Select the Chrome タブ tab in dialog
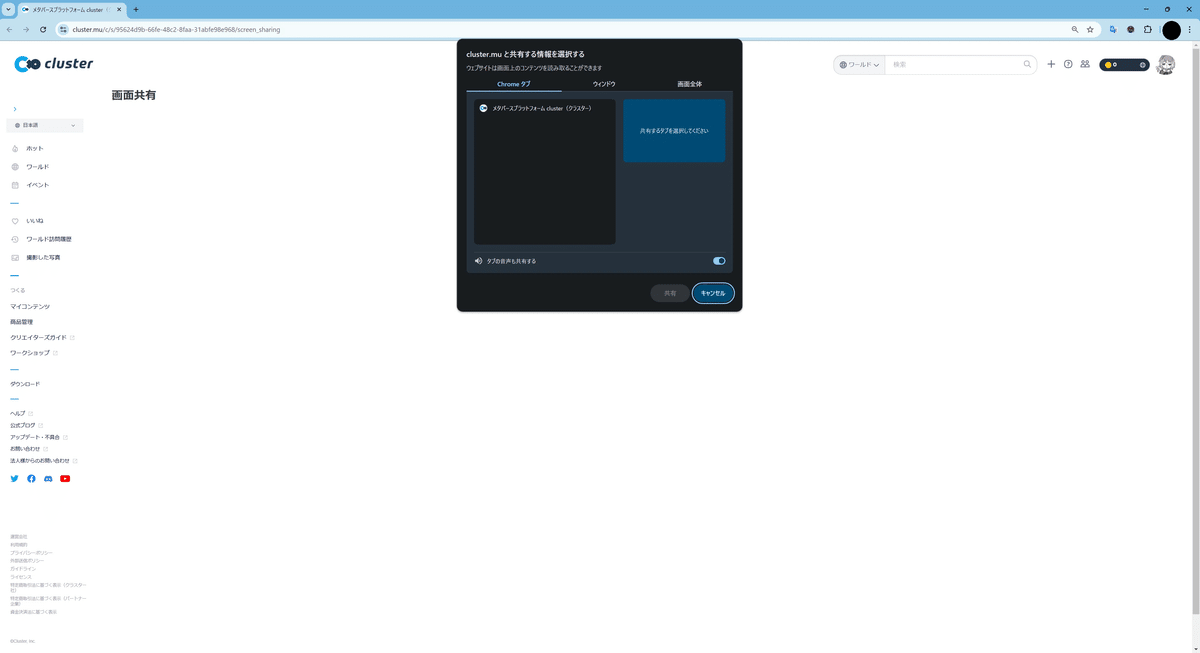1200x653 pixels. tap(514, 84)
